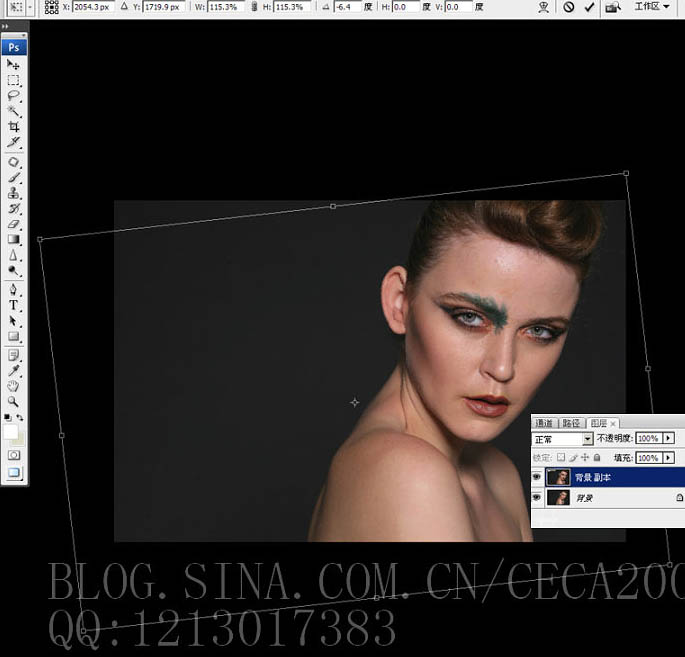This screenshot has width=685, height=657.
Task: Click the rotation angle field -6.4
Action: click(x=347, y=7)
